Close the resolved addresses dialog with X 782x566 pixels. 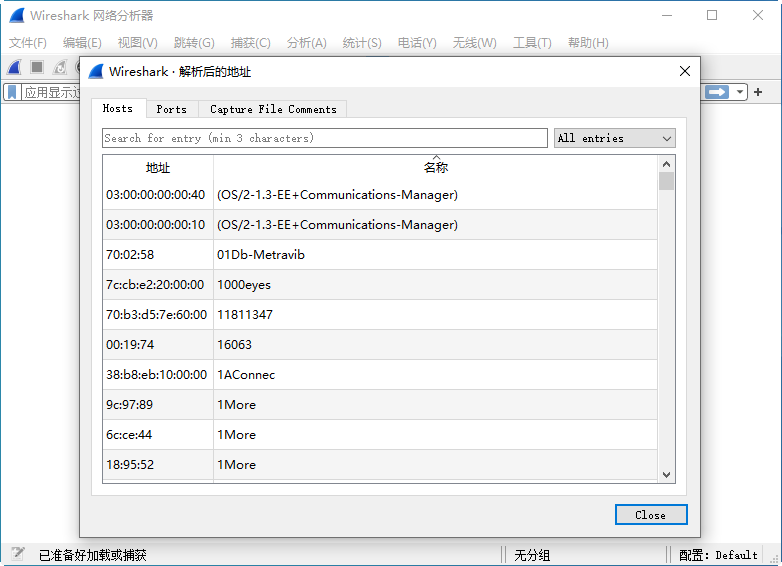(685, 71)
